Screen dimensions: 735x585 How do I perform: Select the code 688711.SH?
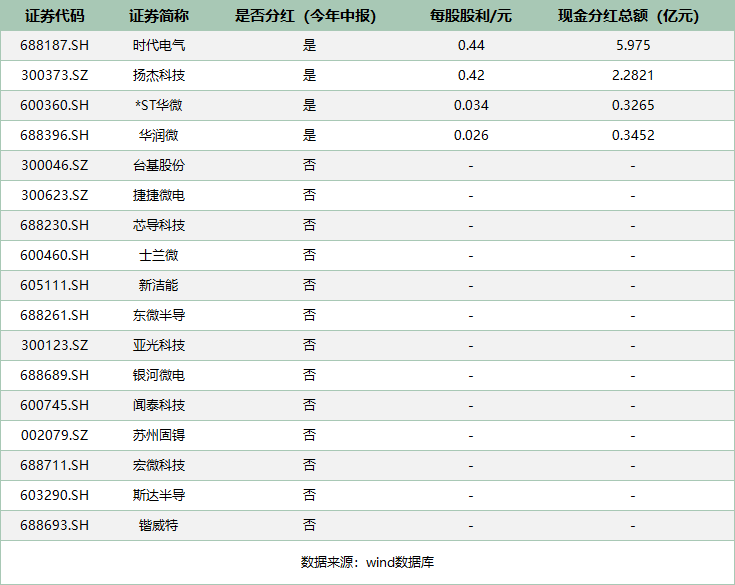coord(54,465)
